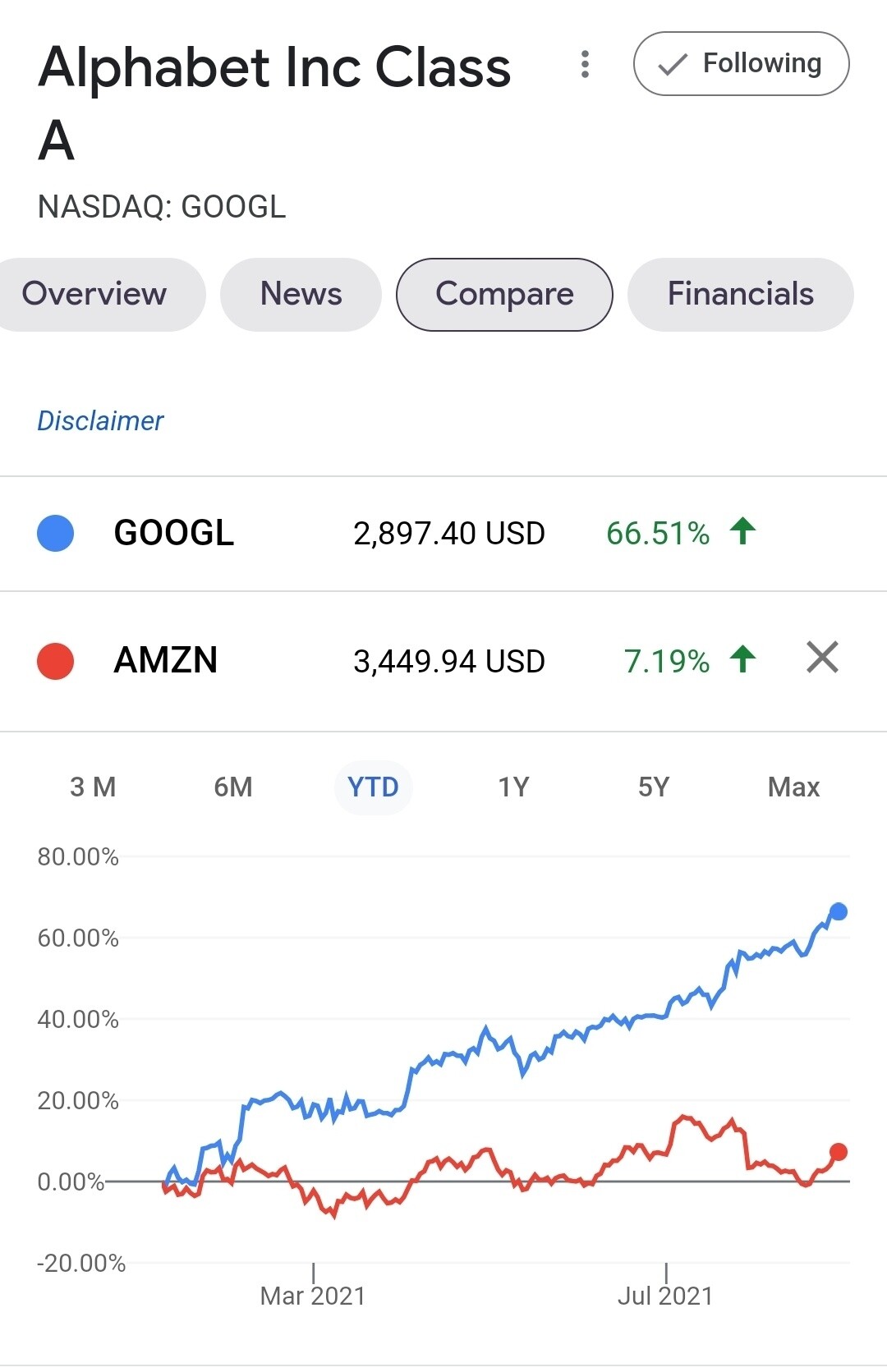The height and width of the screenshot is (1372, 887).
Task: Unfollow Alphabet via the Following toggle
Action: [x=741, y=63]
